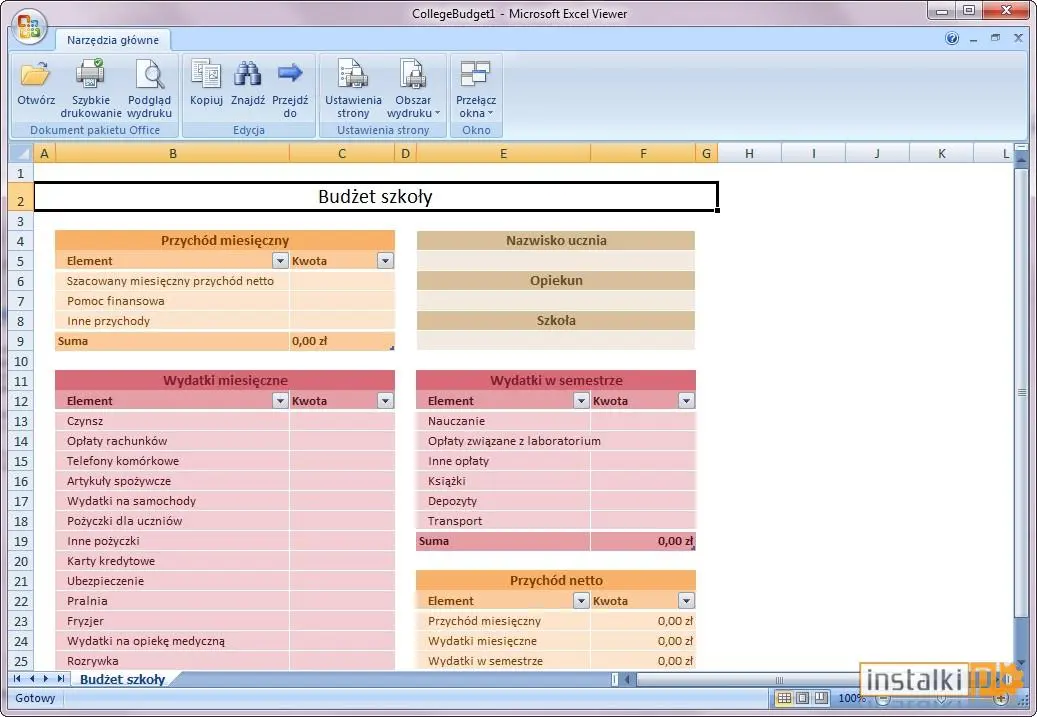Select the Narzędzia główne ribbon tab

(112, 40)
